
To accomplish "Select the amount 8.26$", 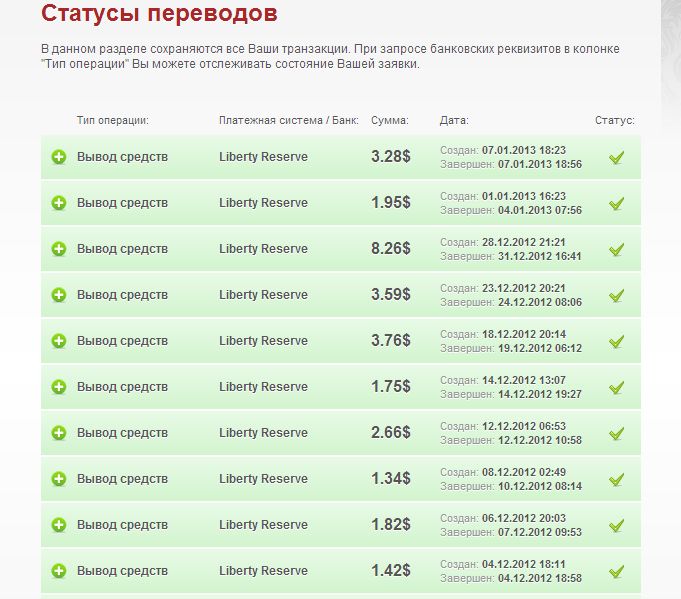I will (390, 248).
